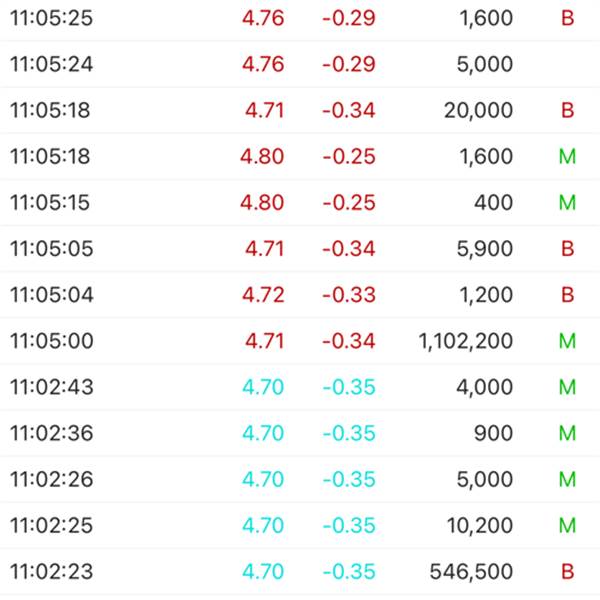Tap the 4.80 price at 11:05:15
The width and height of the screenshot is (600, 600).
coord(262,202)
